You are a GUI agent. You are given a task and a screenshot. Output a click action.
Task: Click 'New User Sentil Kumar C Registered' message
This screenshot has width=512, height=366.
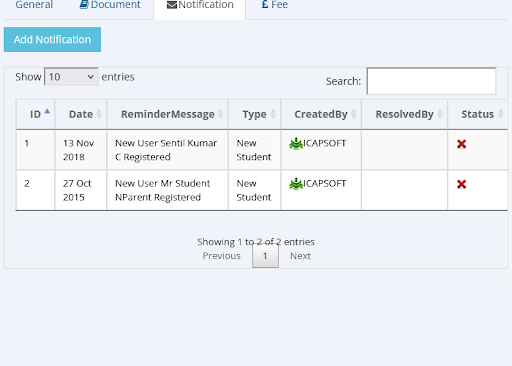pyautogui.click(x=166, y=150)
